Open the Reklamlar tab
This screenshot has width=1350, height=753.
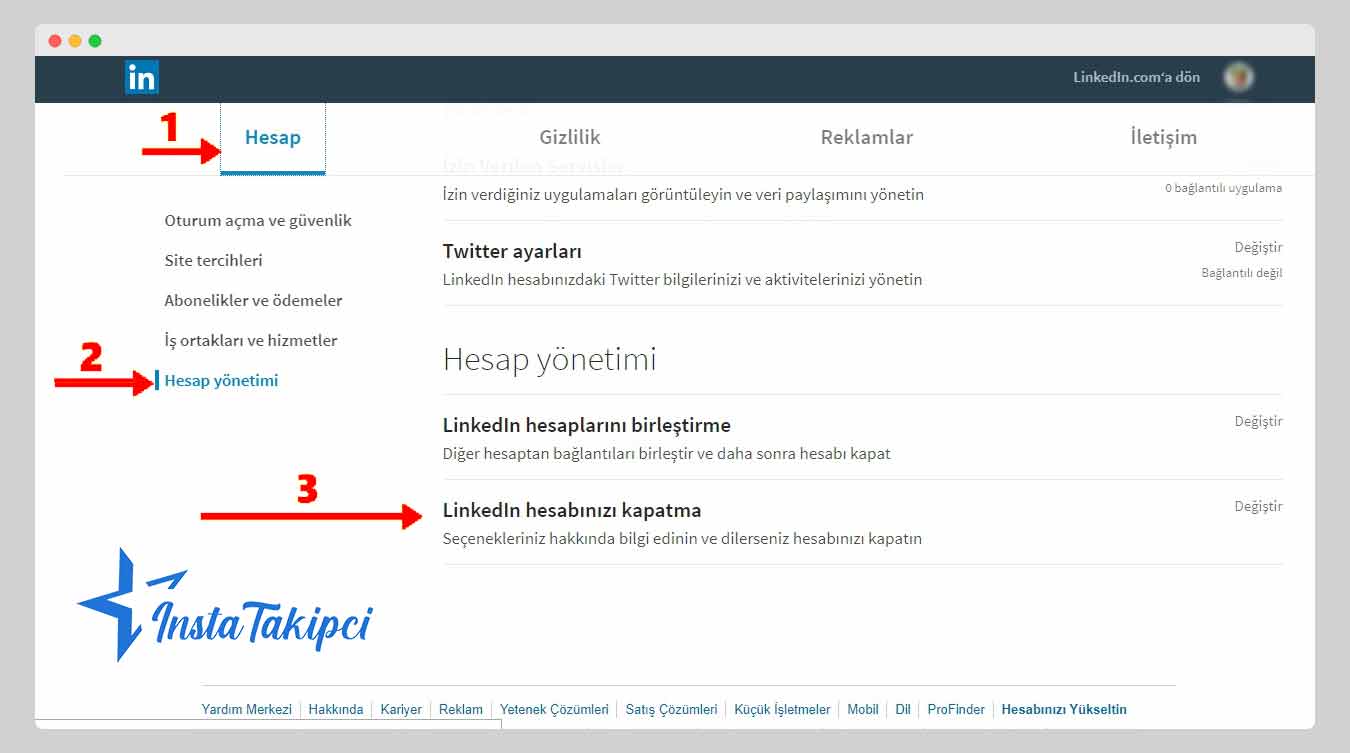(867, 138)
